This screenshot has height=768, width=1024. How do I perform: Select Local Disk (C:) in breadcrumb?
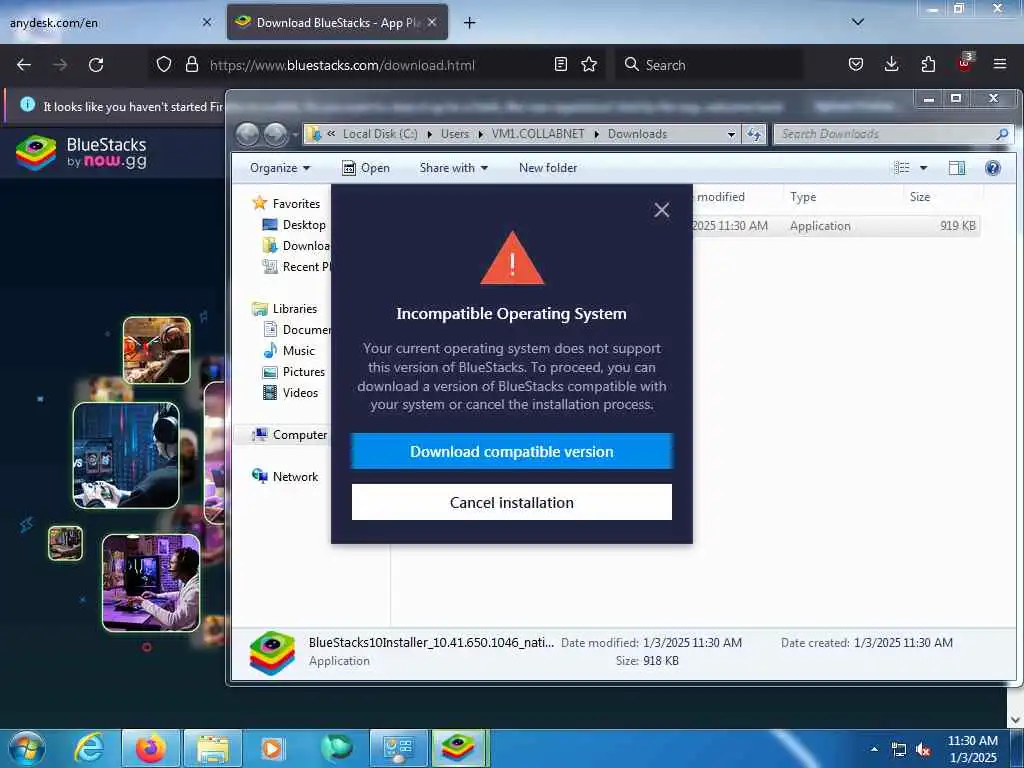coord(380,134)
